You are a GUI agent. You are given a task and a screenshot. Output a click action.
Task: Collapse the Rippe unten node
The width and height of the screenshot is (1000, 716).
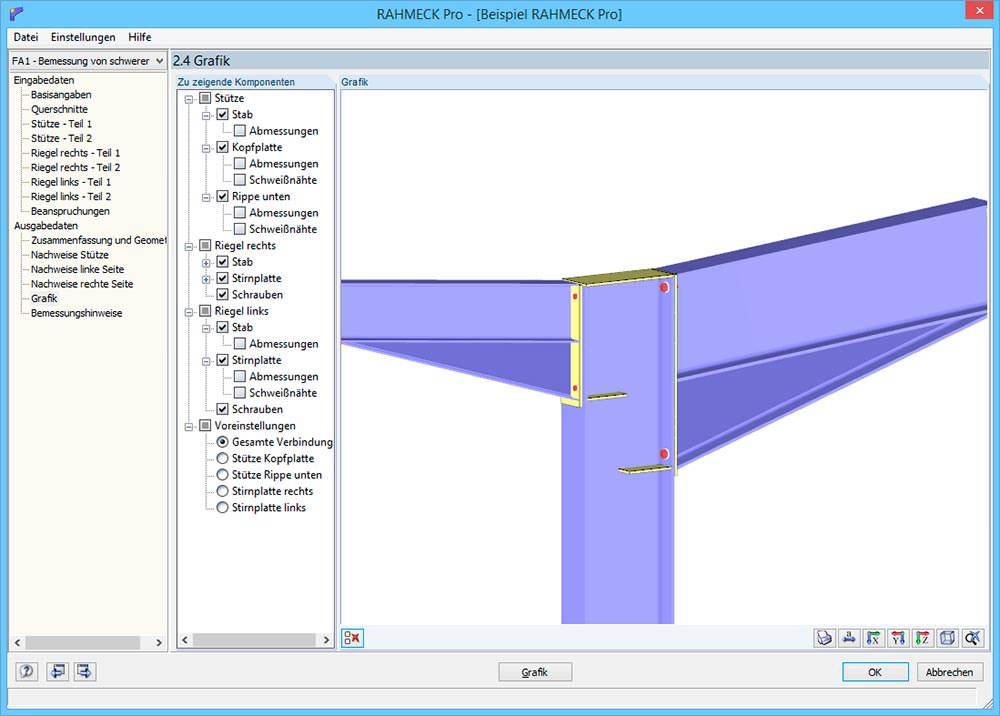(x=206, y=198)
